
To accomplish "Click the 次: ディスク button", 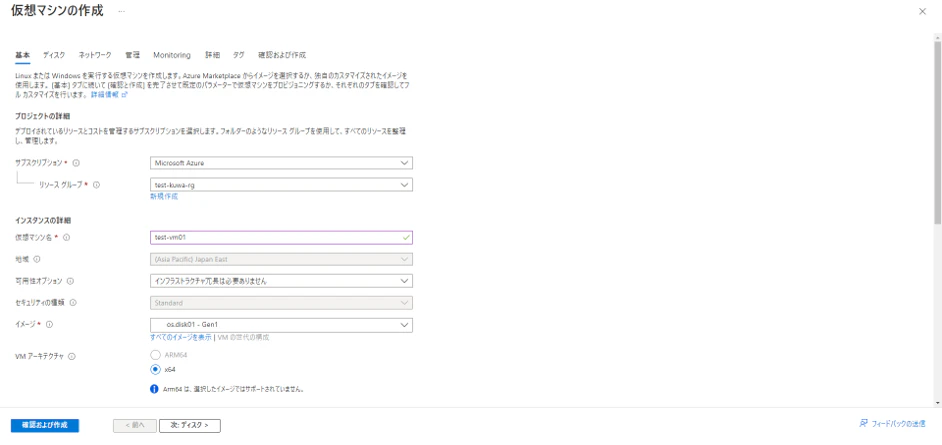I will (190, 425).
